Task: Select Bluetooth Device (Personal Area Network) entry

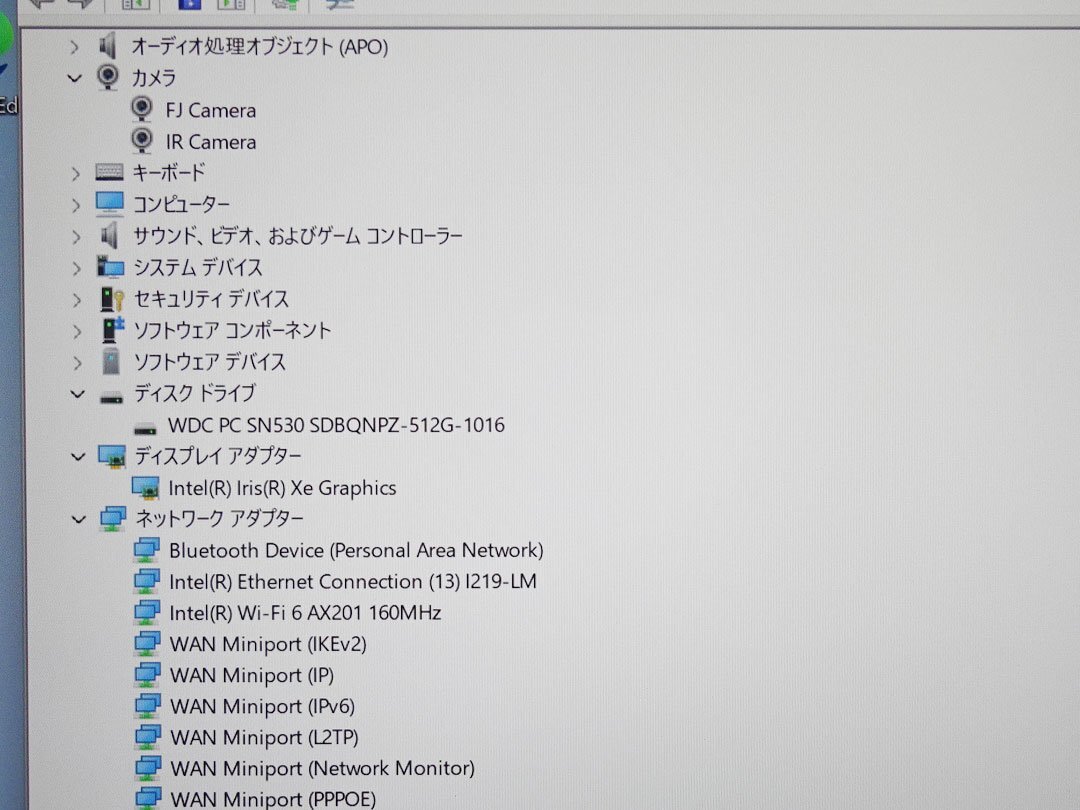Action: [356, 550]
